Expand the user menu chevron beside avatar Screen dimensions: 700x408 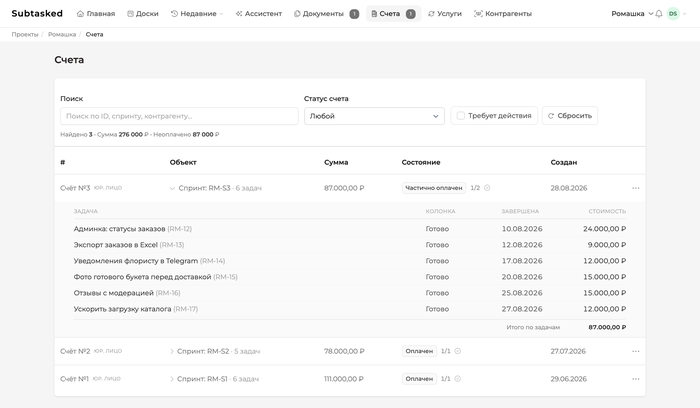pyautogui.click(x=685, y=14)
